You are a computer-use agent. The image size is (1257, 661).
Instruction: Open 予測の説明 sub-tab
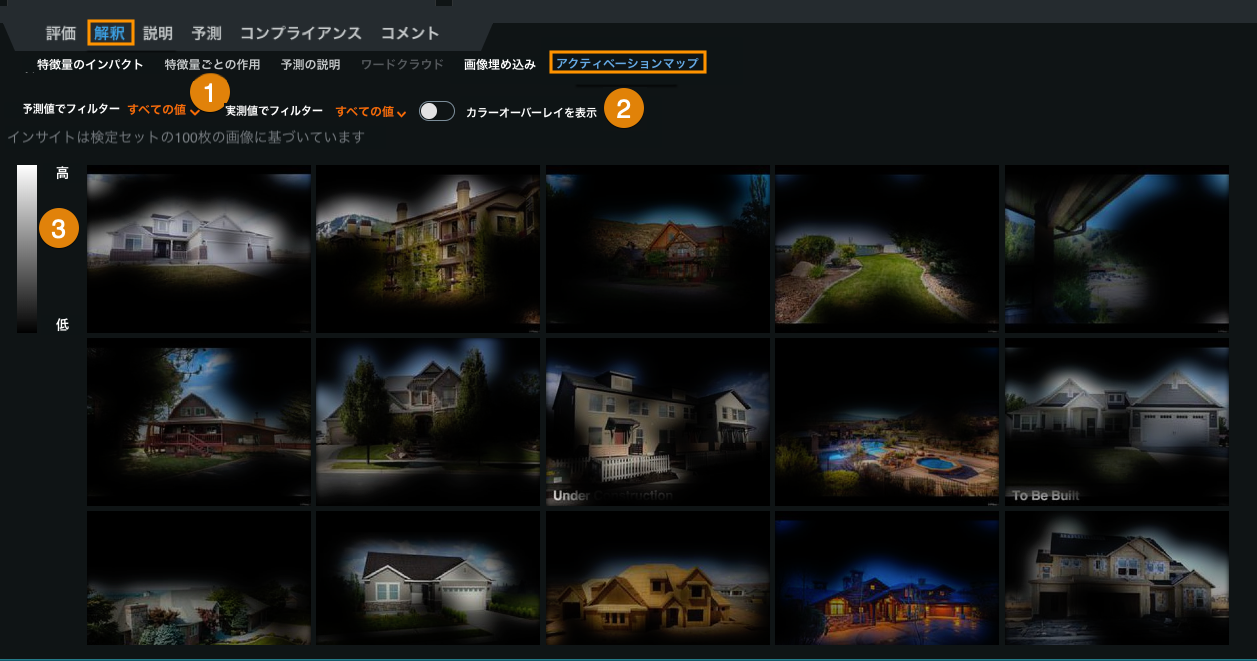(x=310, y=64)
